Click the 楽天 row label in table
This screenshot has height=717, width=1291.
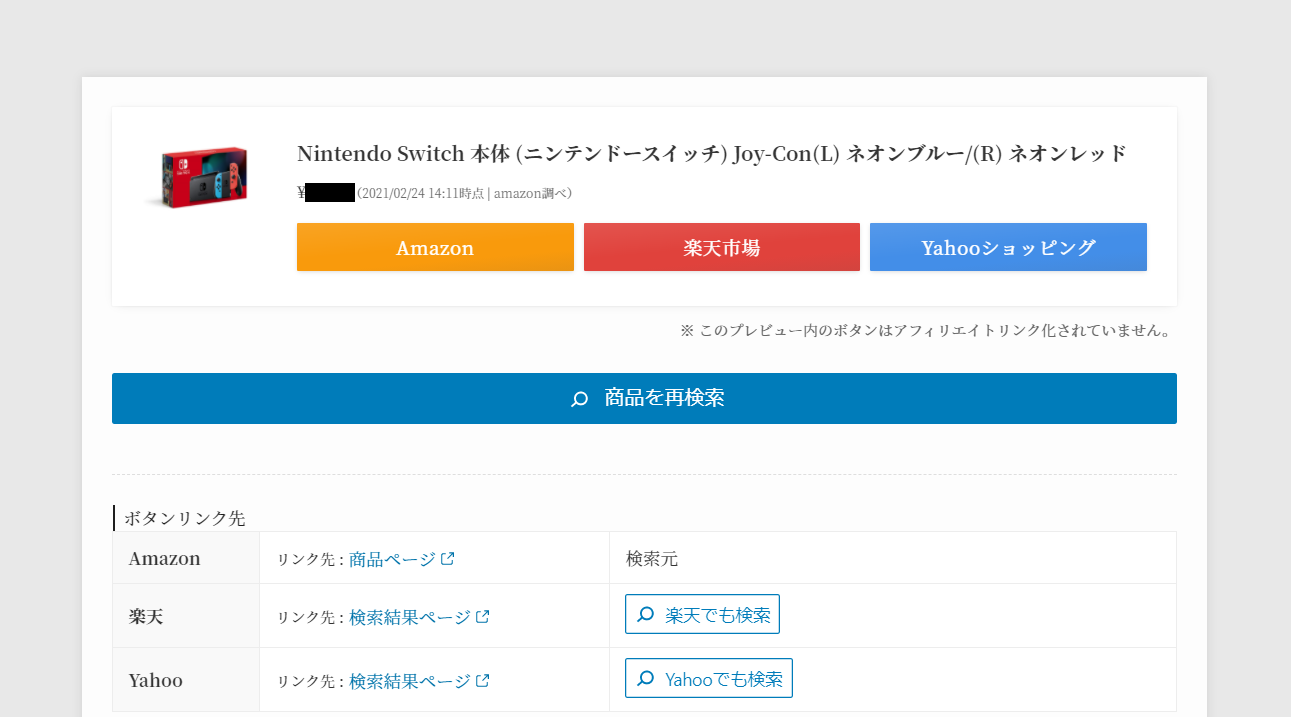point(146,617)
